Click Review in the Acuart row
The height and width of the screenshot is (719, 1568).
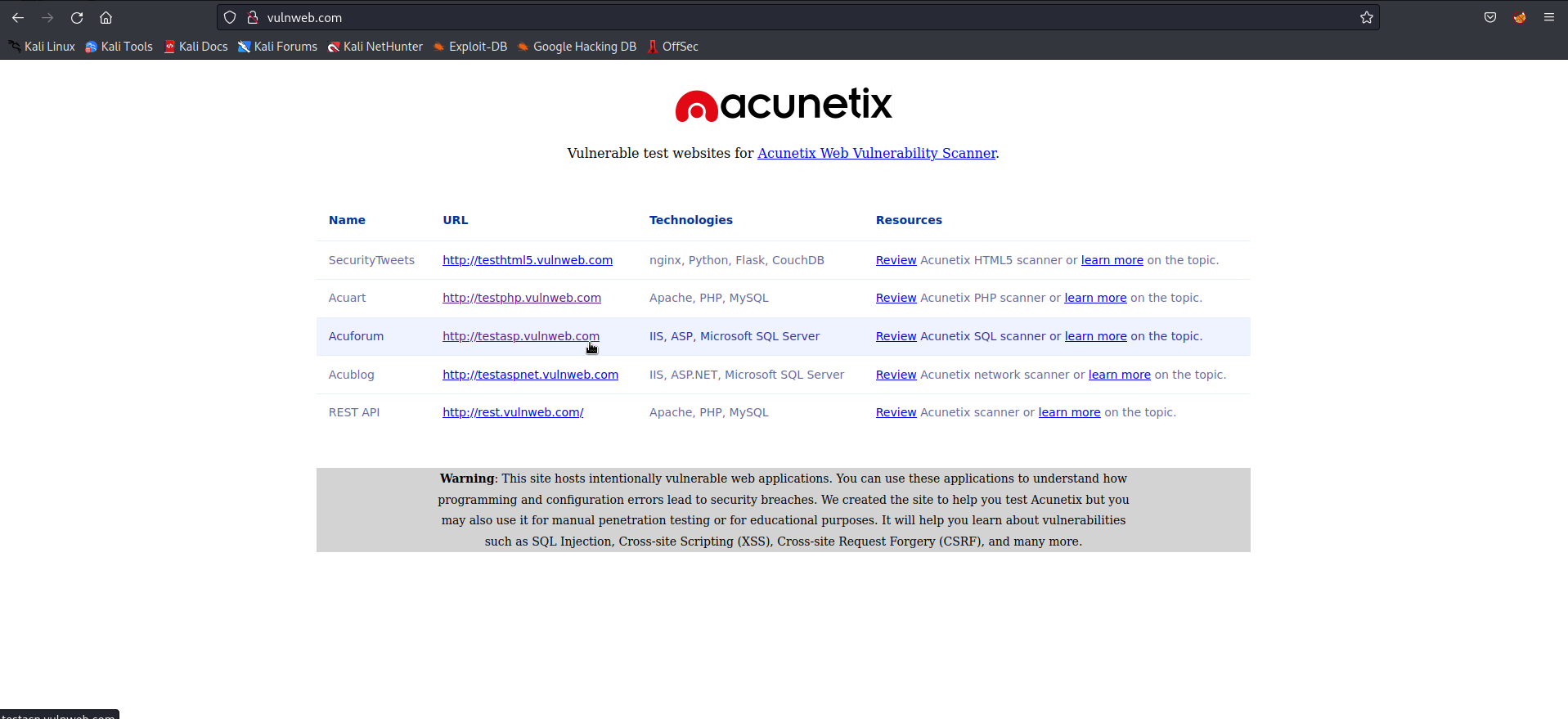click(x=896, y=298)
